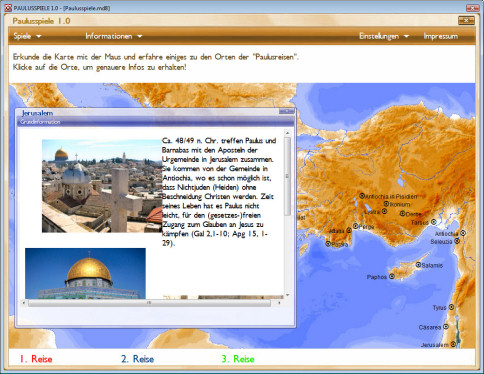Open the Impressum menu item
The width and height of the screenshot is (484, 374).
click(x=440, y=36)
